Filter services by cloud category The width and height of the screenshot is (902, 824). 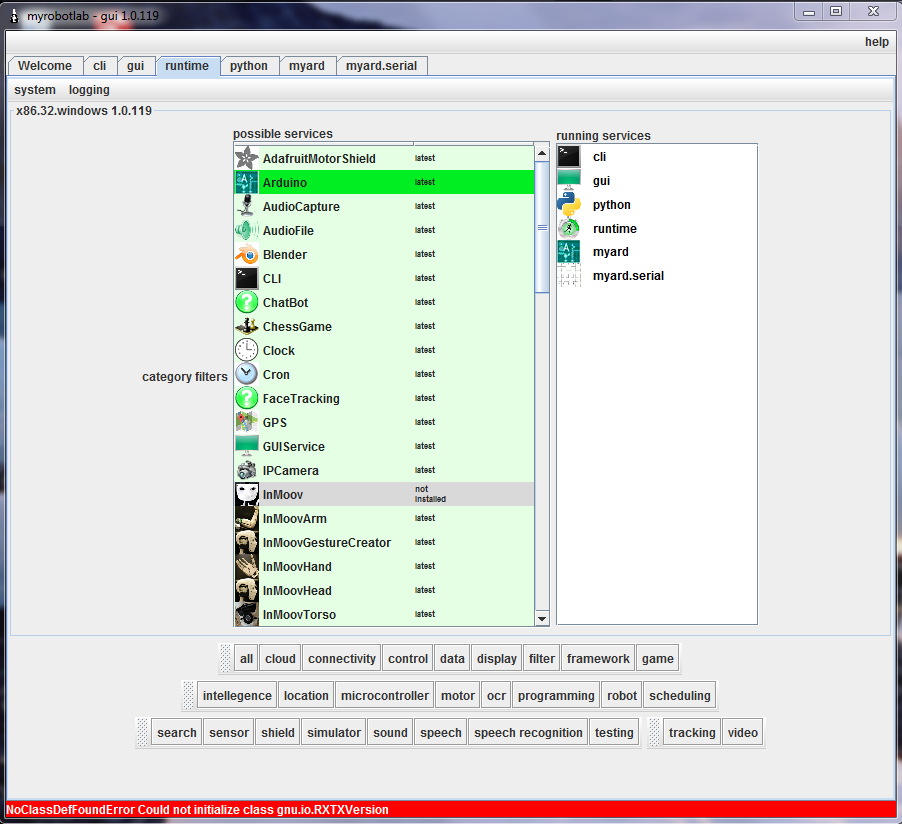point(280,659)
